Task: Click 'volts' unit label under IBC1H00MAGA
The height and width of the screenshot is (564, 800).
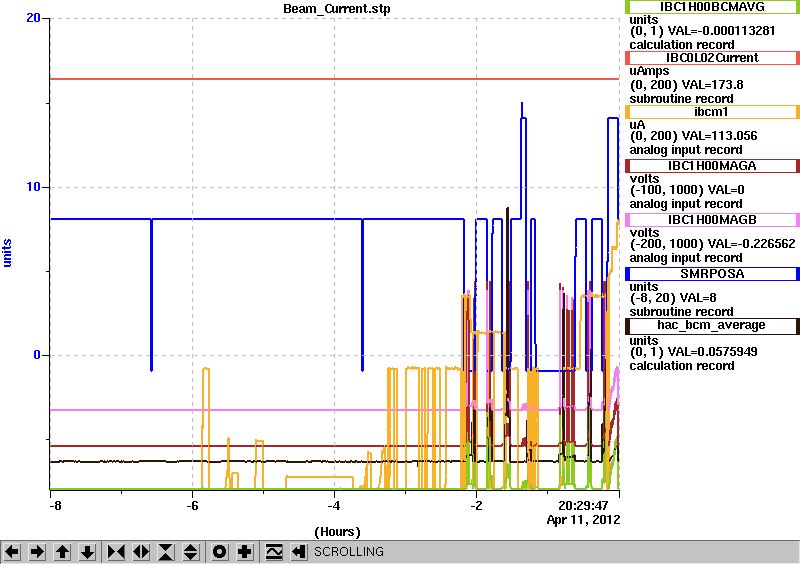Action: pyautogui.click(x=644, y=179)
